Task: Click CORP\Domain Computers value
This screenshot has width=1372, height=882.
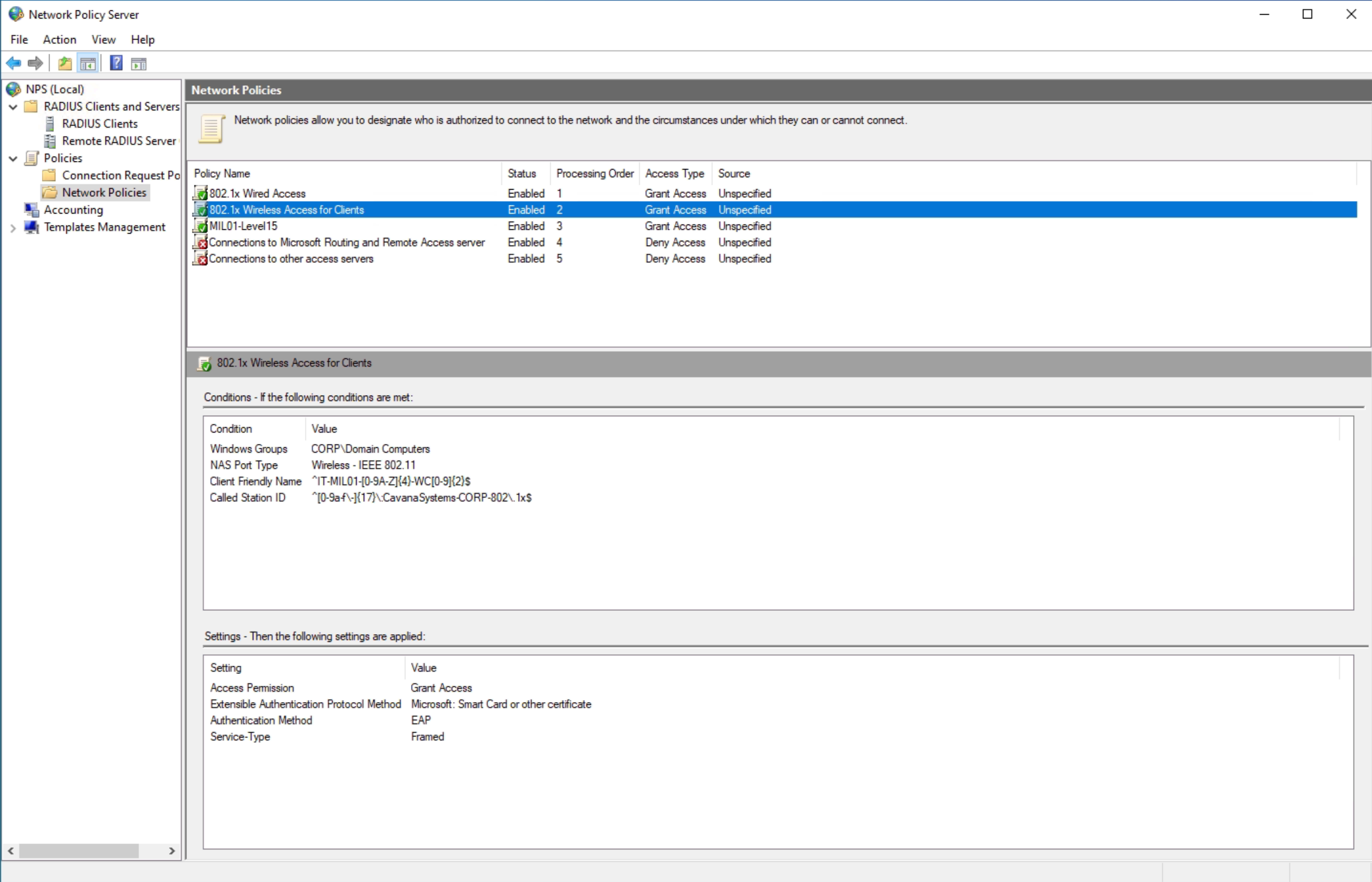Action: pyautogui.click(x=370, y=449)
